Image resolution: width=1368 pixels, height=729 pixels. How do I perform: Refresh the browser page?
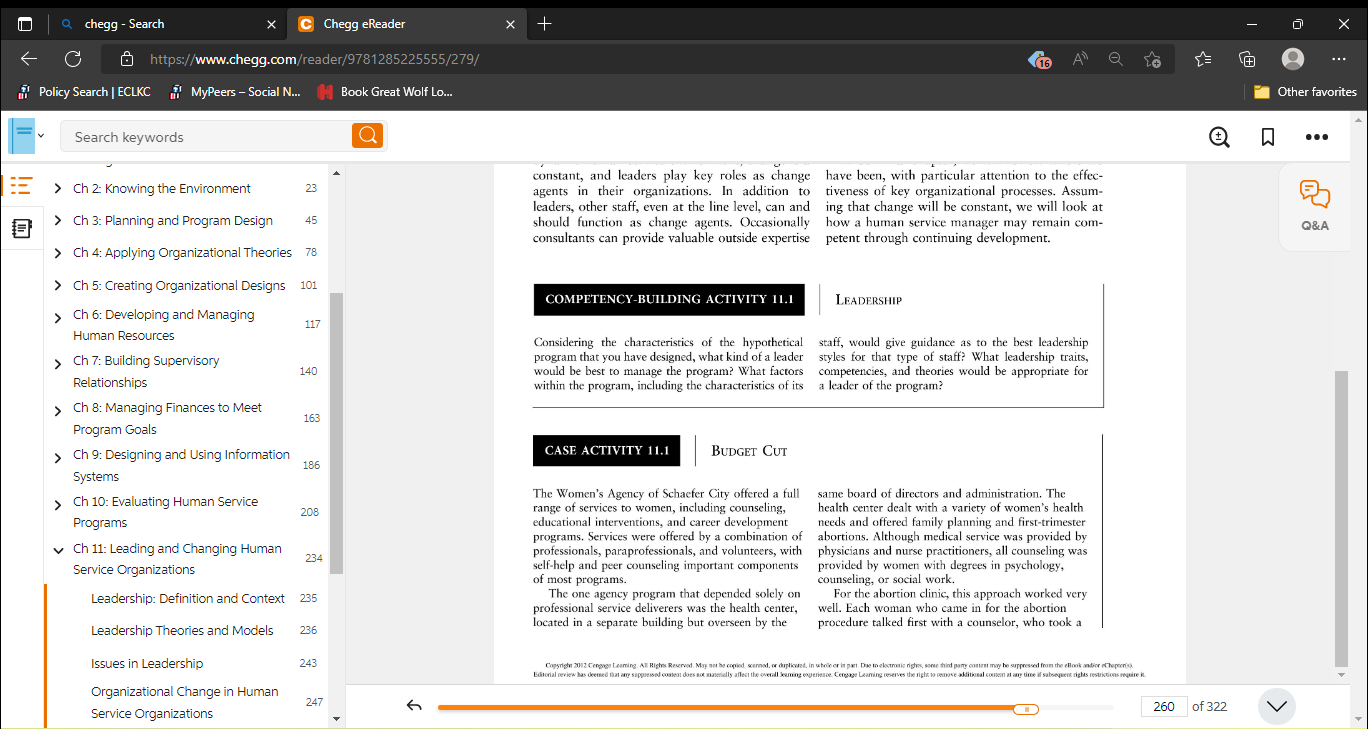tap(73, 59)
